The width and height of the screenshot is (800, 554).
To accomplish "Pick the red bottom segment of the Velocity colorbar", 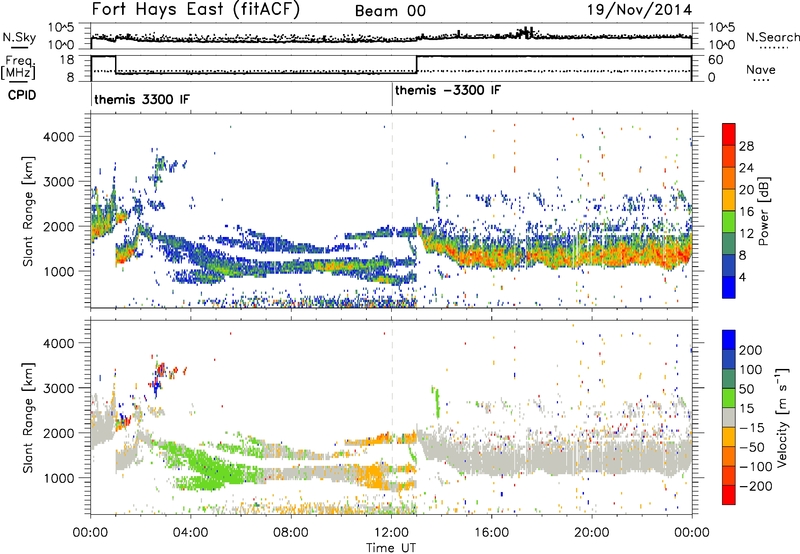I will 729,495.
